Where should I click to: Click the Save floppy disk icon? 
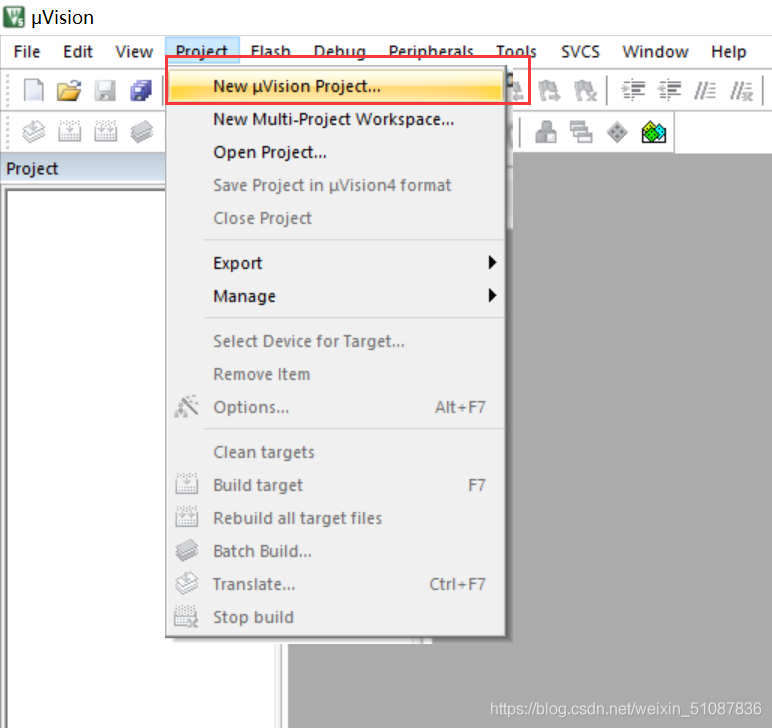click(x=105, y=91)
